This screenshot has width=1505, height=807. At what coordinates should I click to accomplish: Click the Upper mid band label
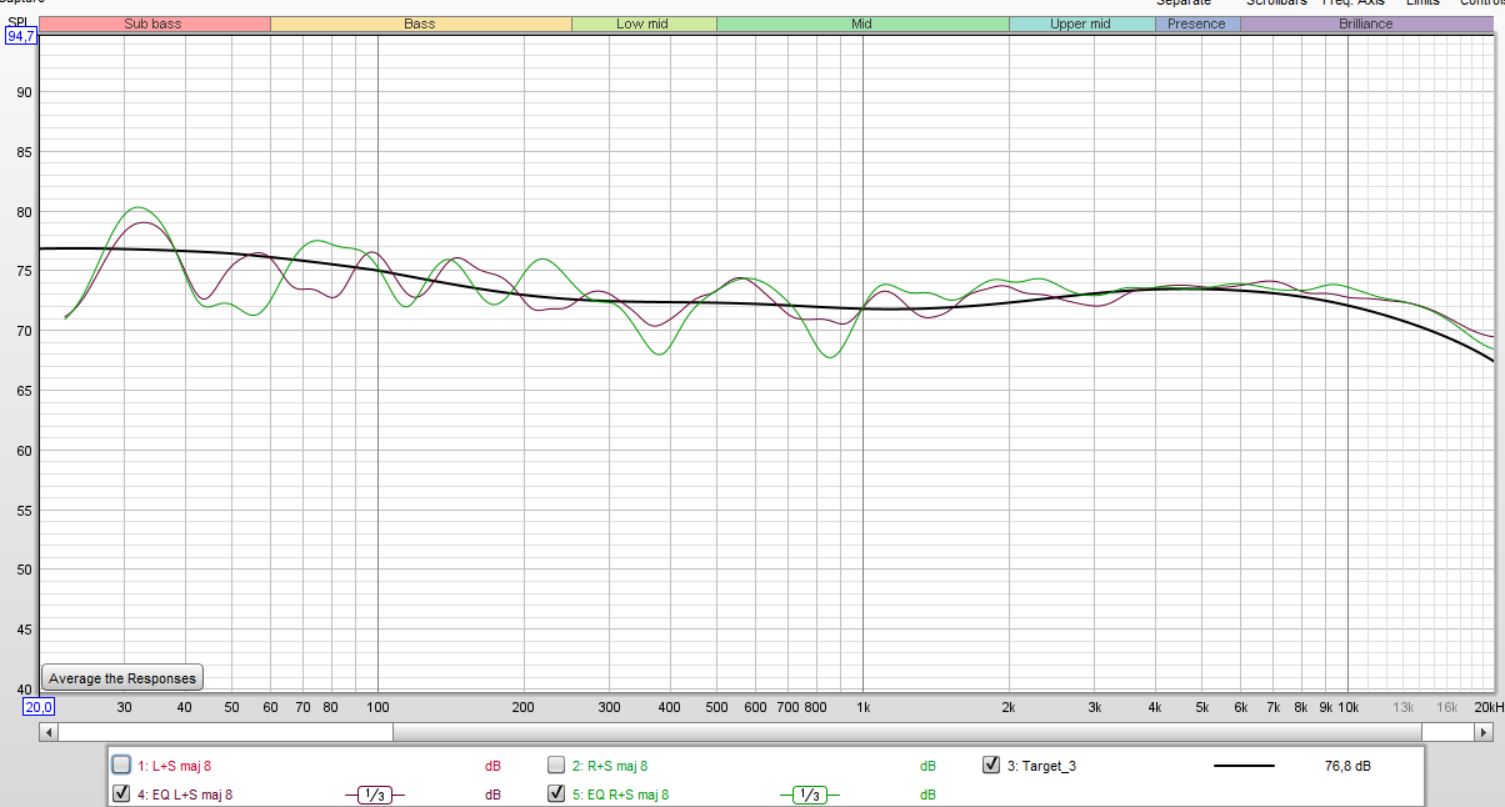pyautogui.click(x=1081, y=24)
